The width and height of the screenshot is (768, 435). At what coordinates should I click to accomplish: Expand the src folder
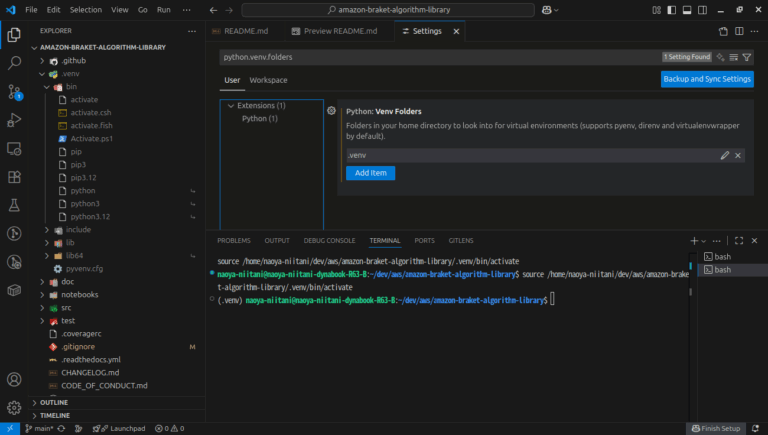point(42,308)
